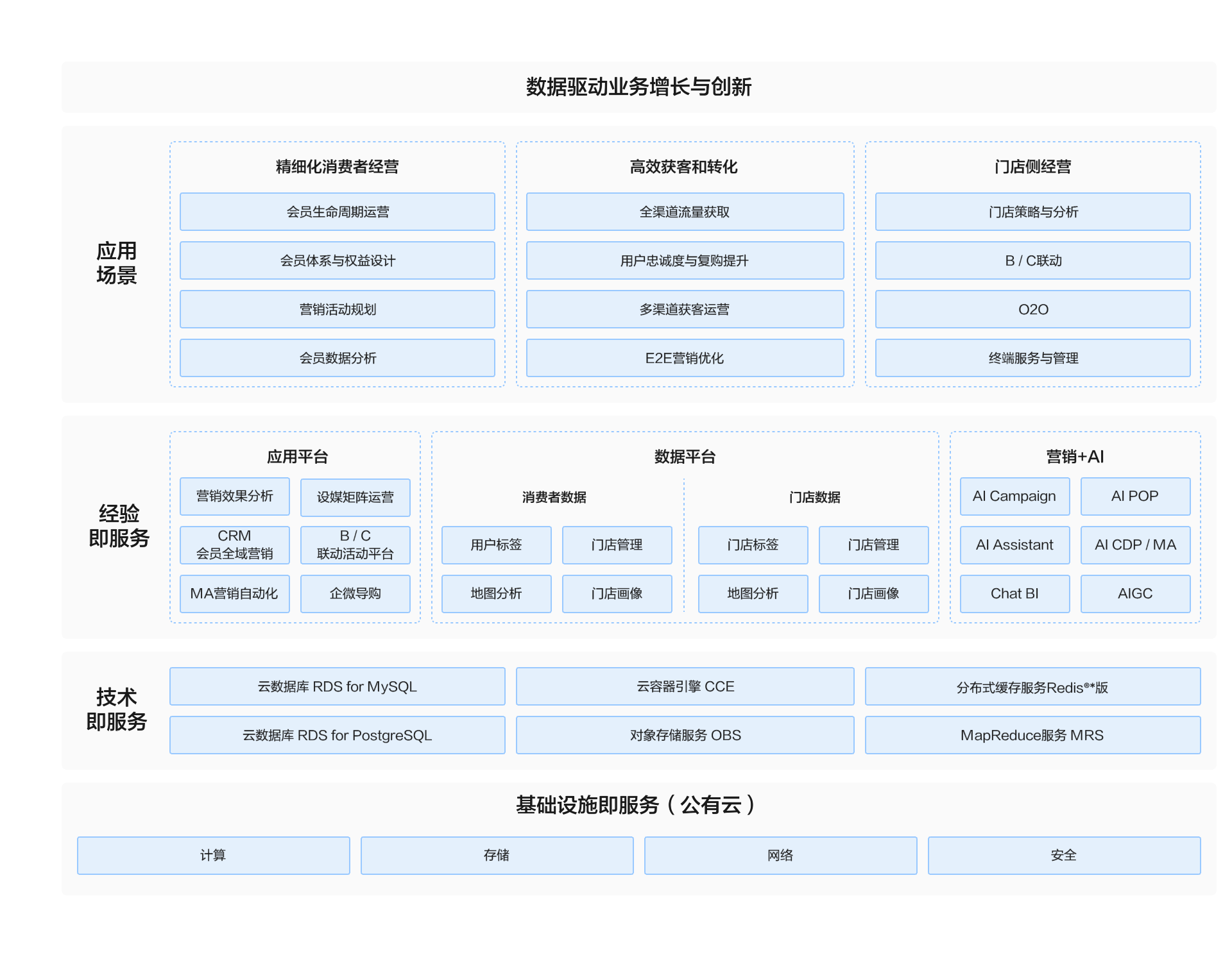Click 基础设施即服务（公有云）heading
Viewport: 1232px width, 957px height.
pyautogui.click(x=637, y=805)
